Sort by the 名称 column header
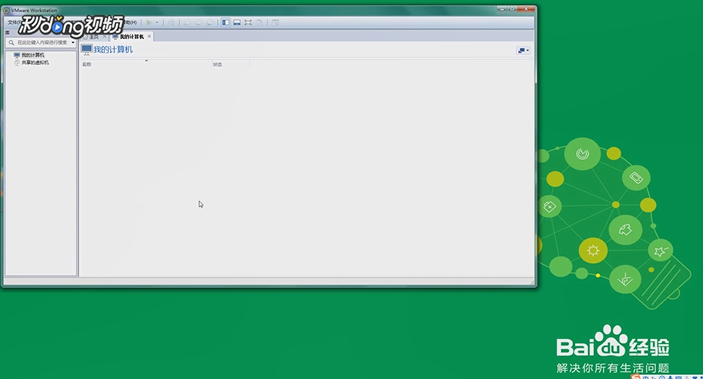 pyautogui.click(x=146, y=65)
